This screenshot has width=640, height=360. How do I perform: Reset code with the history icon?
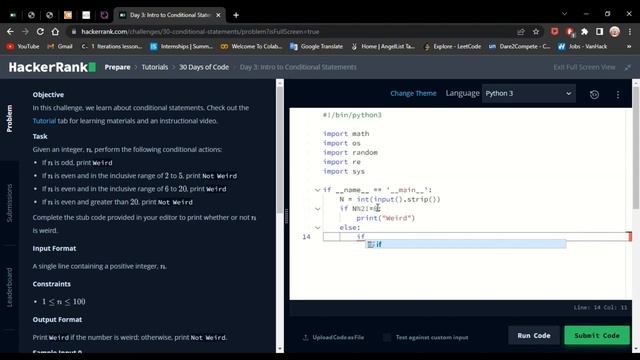(594, 94)
